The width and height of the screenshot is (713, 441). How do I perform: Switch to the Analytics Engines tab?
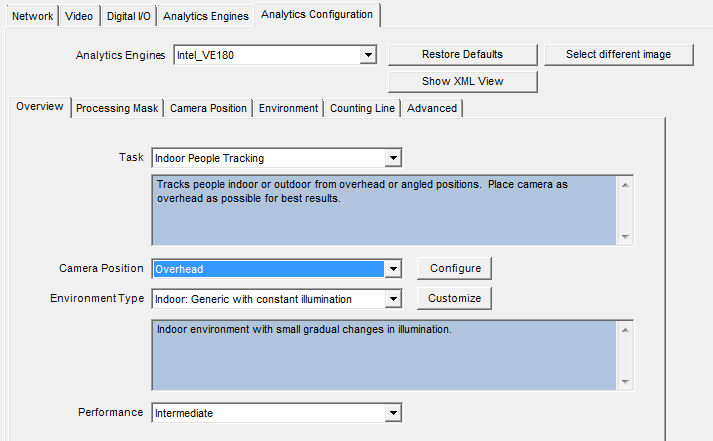pyautogui.click(x=206, y=17)
